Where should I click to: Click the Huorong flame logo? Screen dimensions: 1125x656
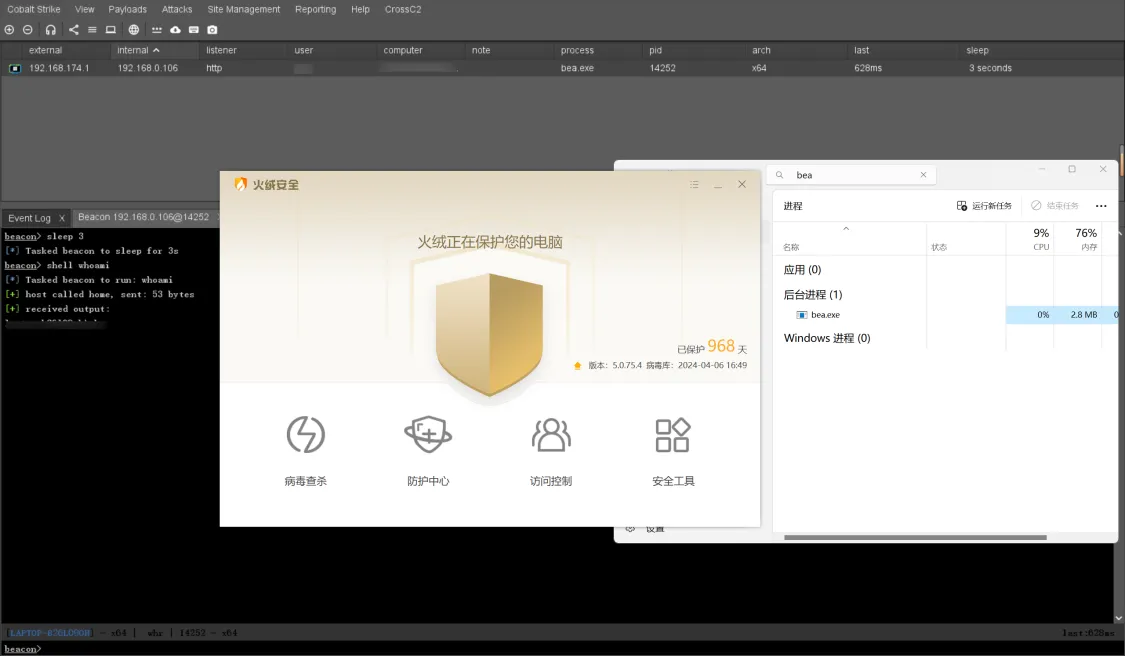[x=241, y=184]
